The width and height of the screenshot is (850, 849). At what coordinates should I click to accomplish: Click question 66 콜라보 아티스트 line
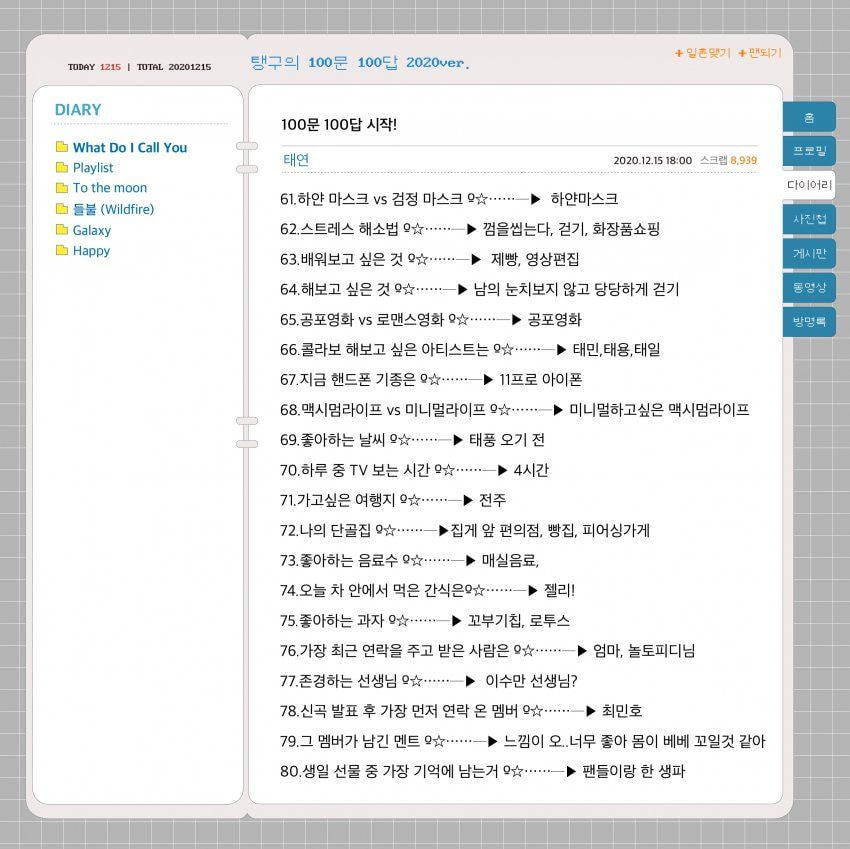[x=470, y=349]
